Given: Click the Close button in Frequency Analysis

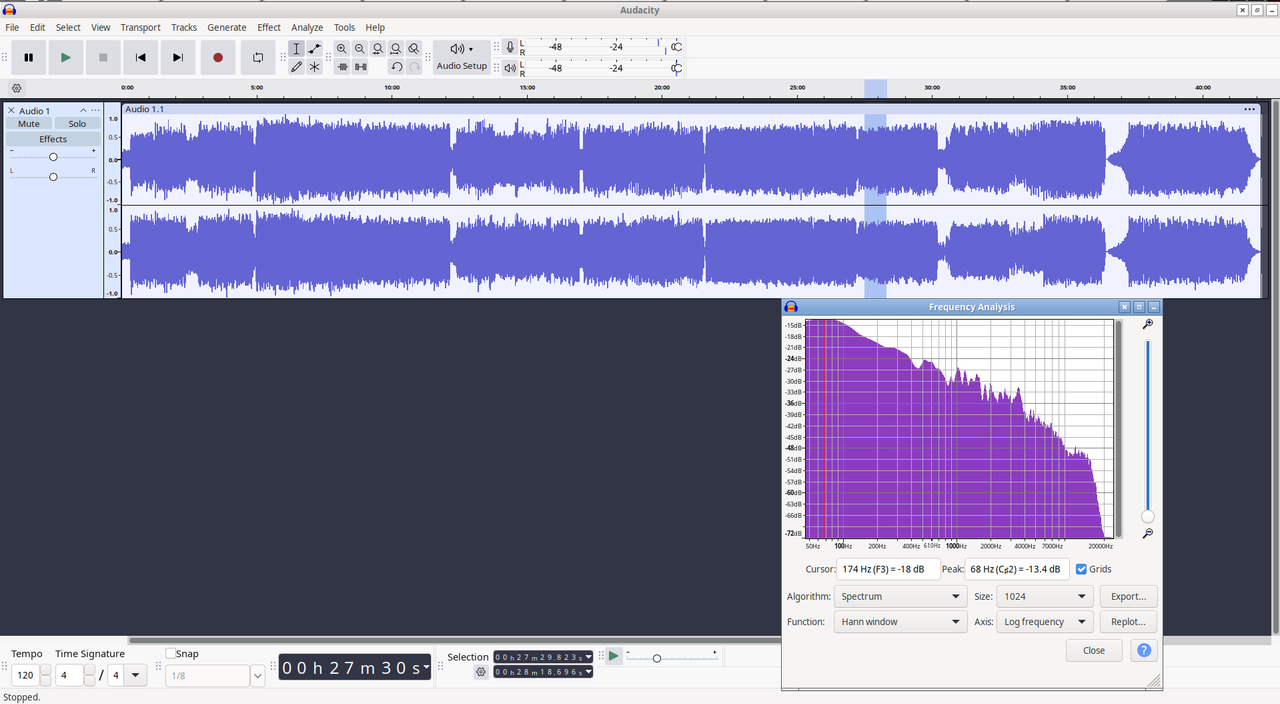Looking at the screenshot, I should click(x=1094, y=650).
